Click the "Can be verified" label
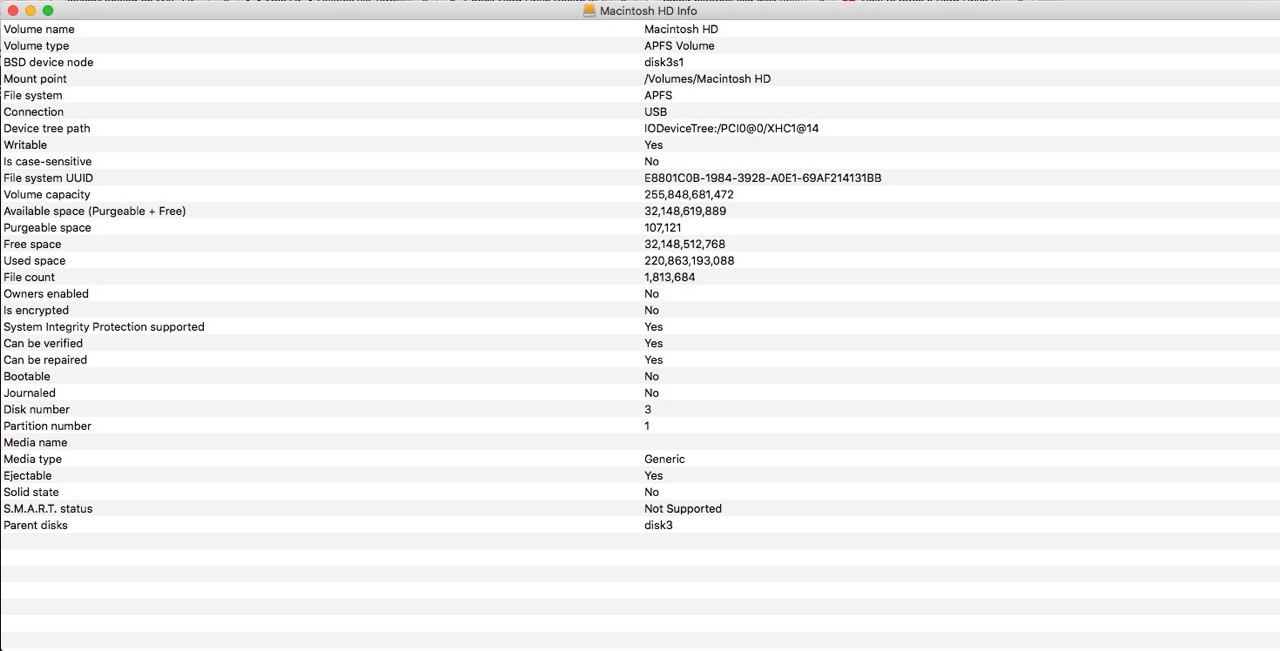This screenshot has width=1280, height=651. (x=43, y=343)
